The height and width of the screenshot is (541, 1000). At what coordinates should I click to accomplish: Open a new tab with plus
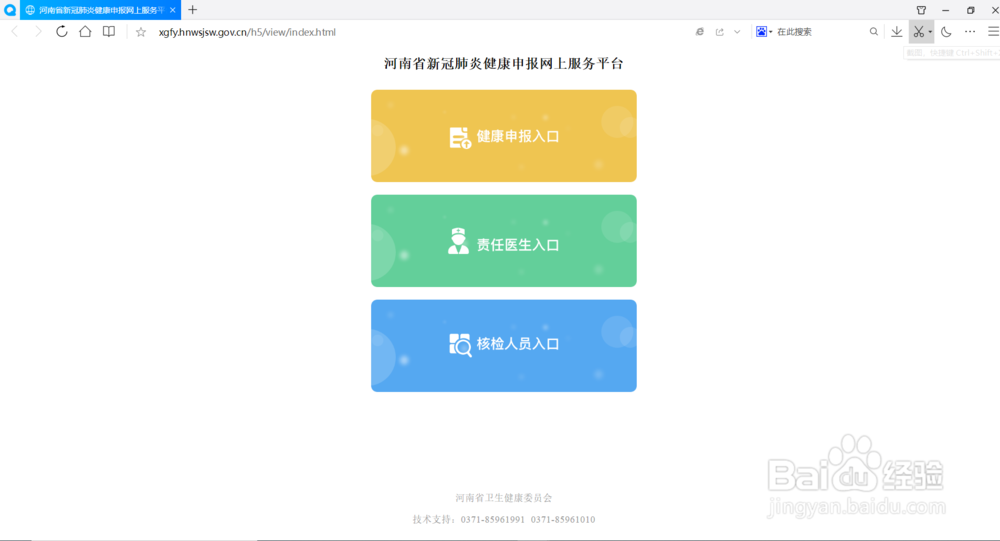[x=193, y=10]
